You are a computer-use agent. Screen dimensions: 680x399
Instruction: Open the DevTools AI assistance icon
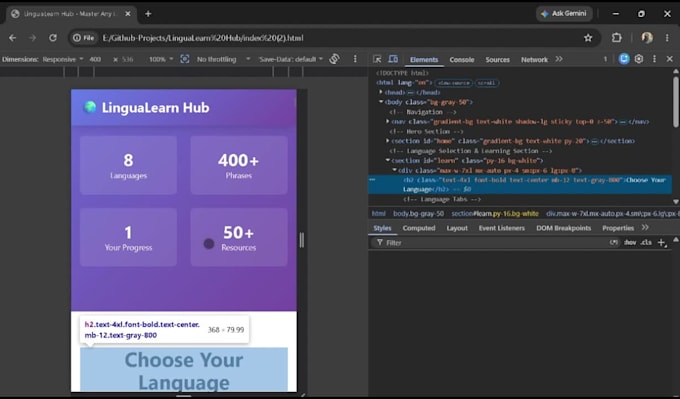tap(624, 59)
